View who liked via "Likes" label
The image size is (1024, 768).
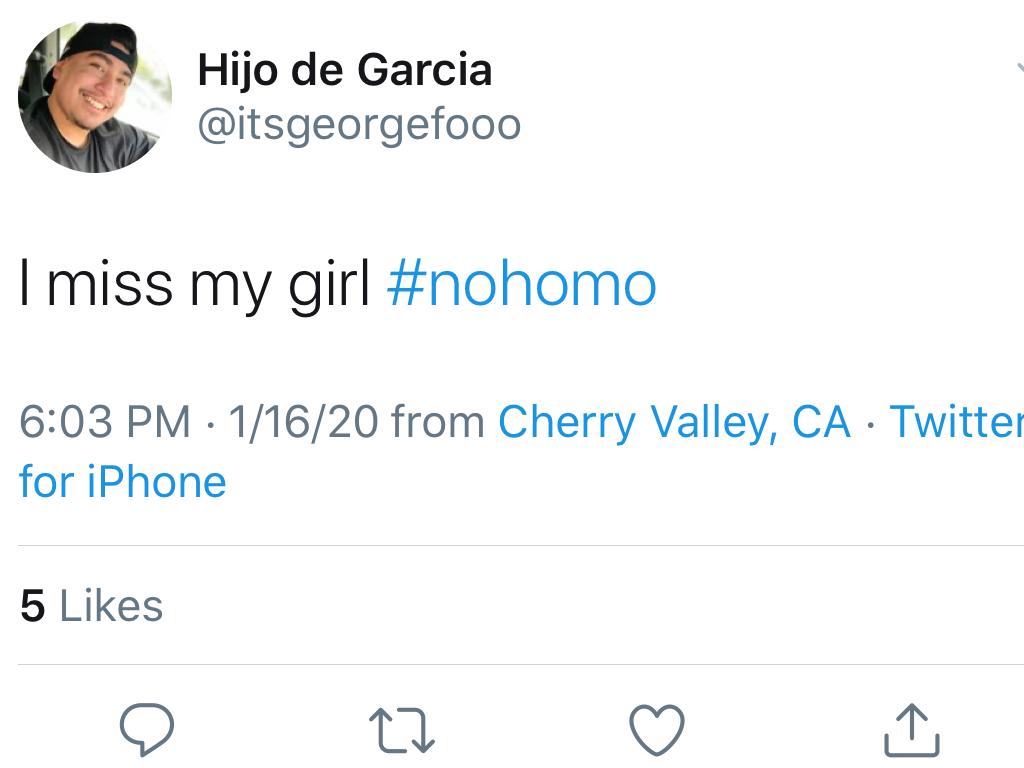pos(111,606)
